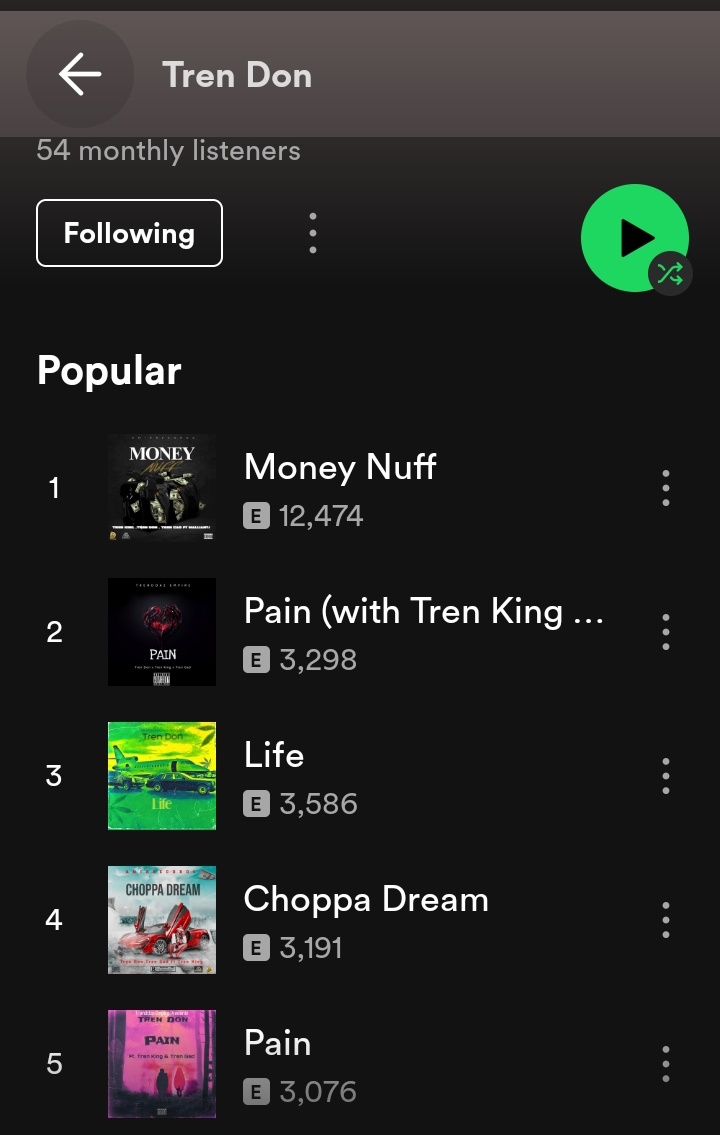The width and height of the screenshot is (720, 1135).
Task: Select the Choppa Dream song title
Action: point(366,899)
